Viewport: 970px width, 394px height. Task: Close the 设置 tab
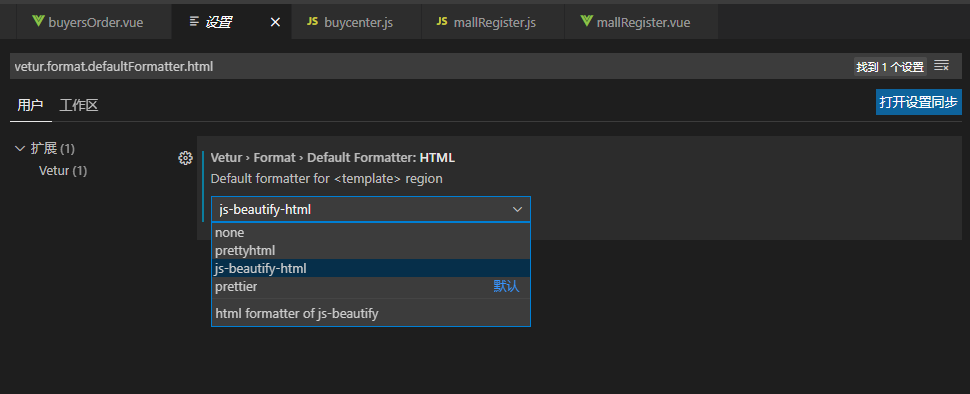(276, 22)
